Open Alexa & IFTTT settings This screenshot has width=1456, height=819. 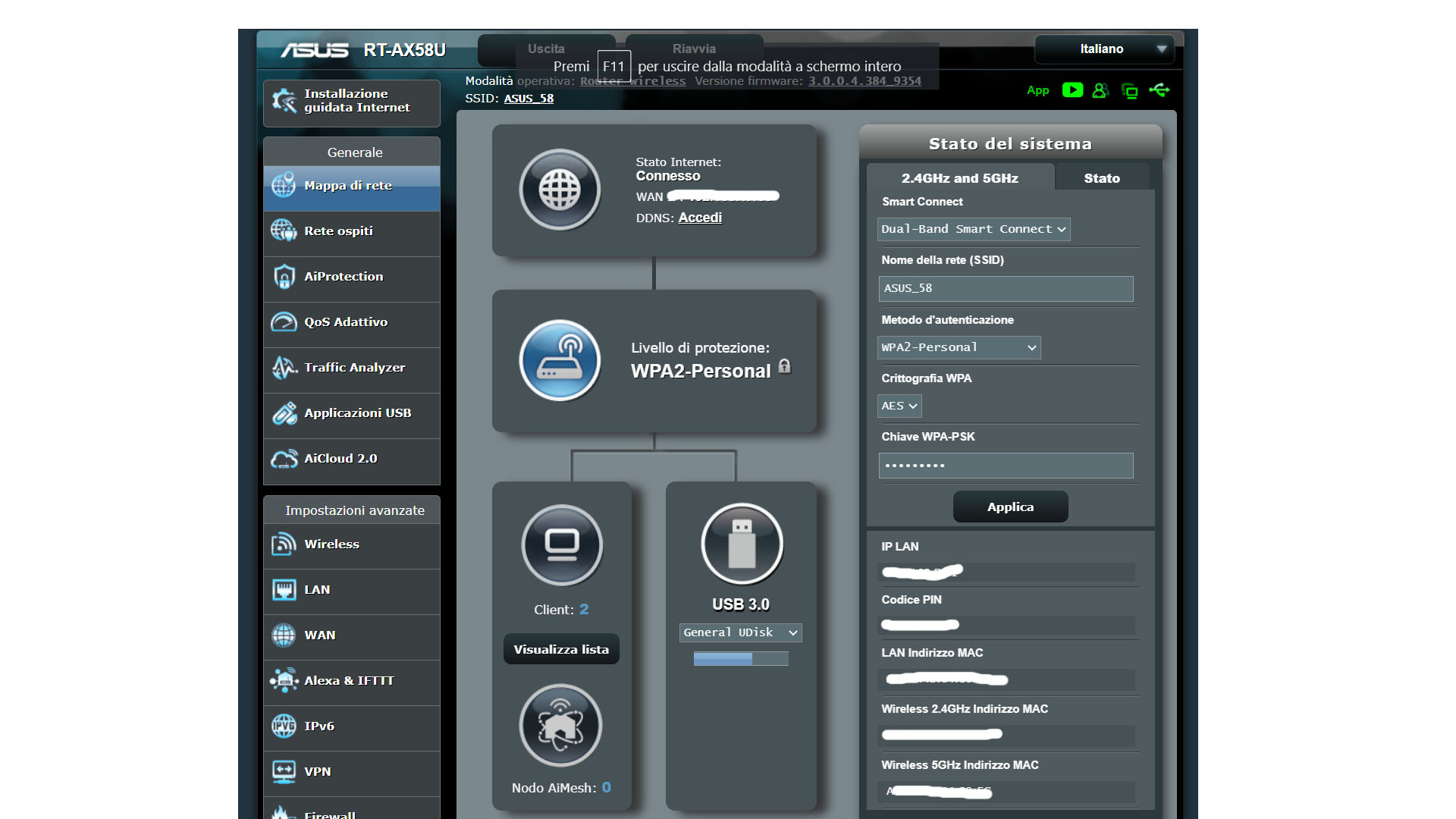pos(352,681)
